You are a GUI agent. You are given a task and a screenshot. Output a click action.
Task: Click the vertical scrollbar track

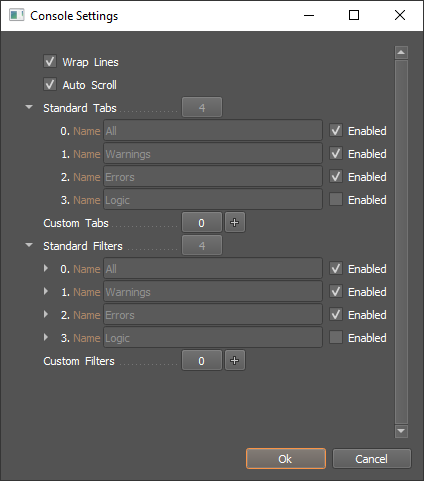coord(401,242)
